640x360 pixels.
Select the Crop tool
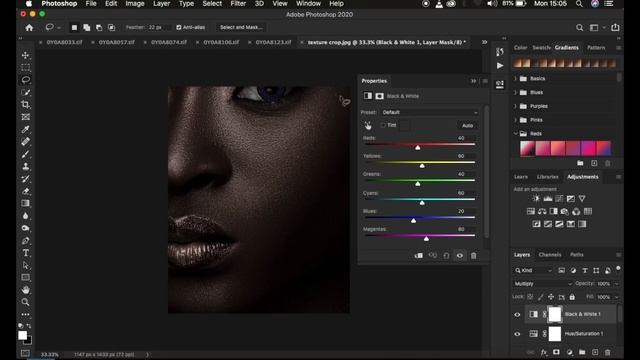[x=25, y=104]
